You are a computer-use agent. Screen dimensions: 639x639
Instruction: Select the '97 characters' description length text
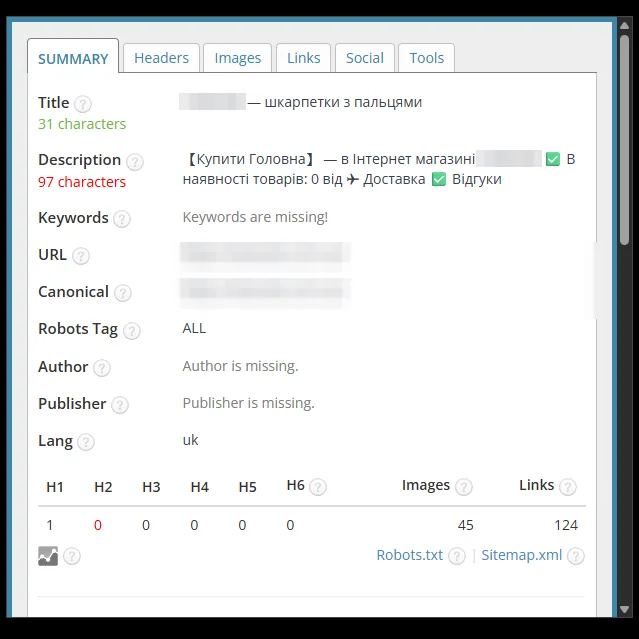[82, 182]
